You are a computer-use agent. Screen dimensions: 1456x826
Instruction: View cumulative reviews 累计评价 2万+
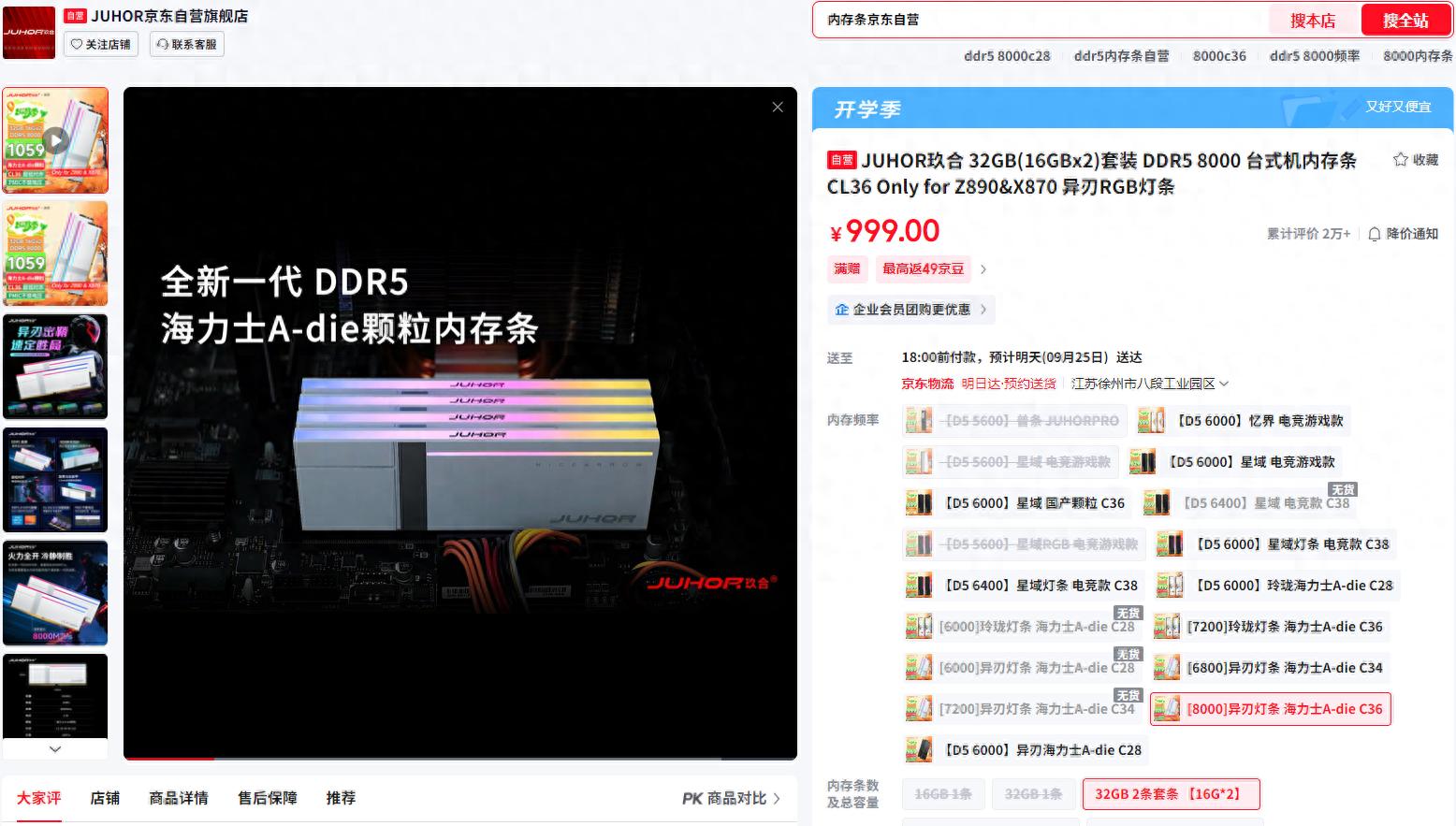pos(1308,234)
